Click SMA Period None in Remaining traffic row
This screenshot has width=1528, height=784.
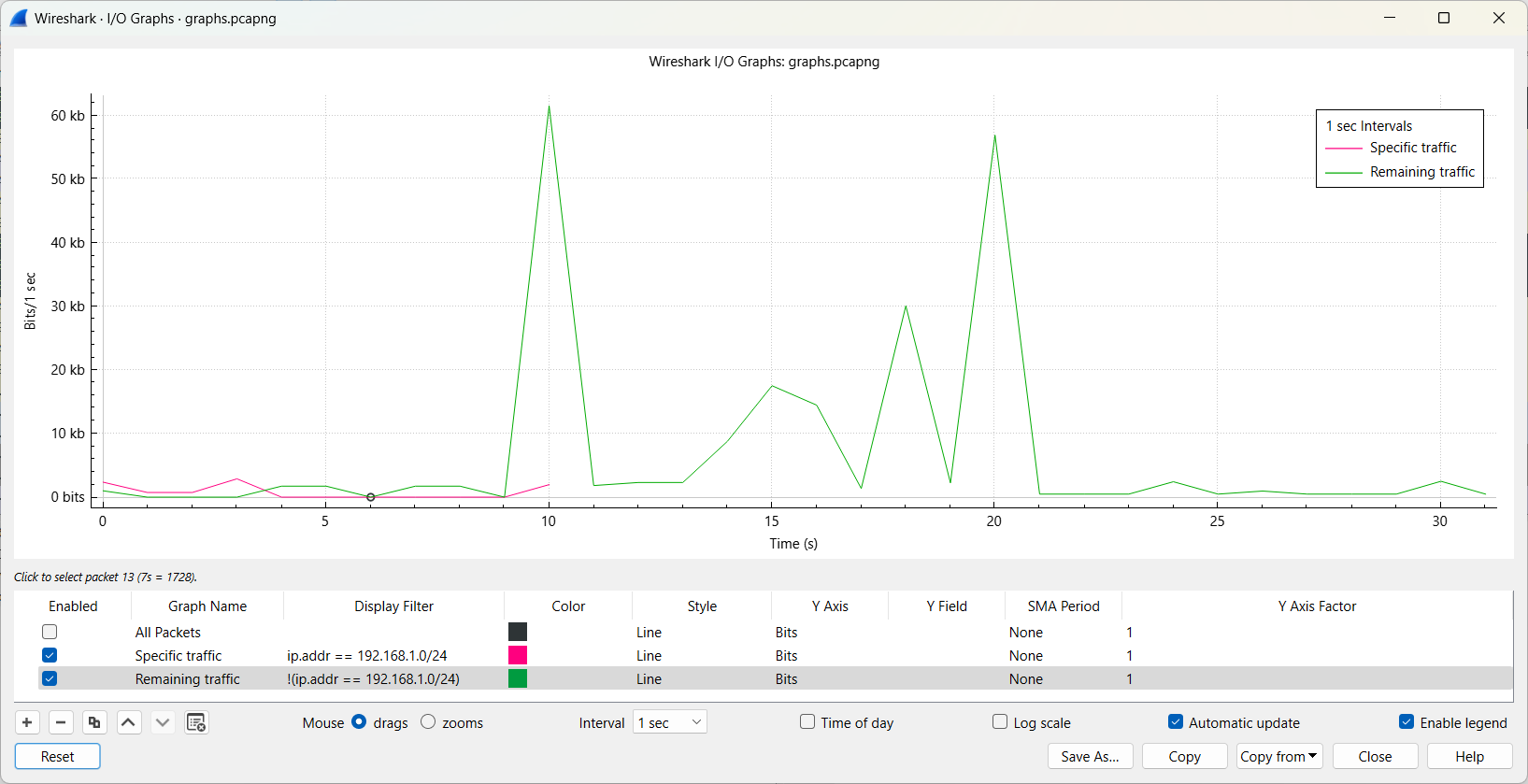point(1064,679)
